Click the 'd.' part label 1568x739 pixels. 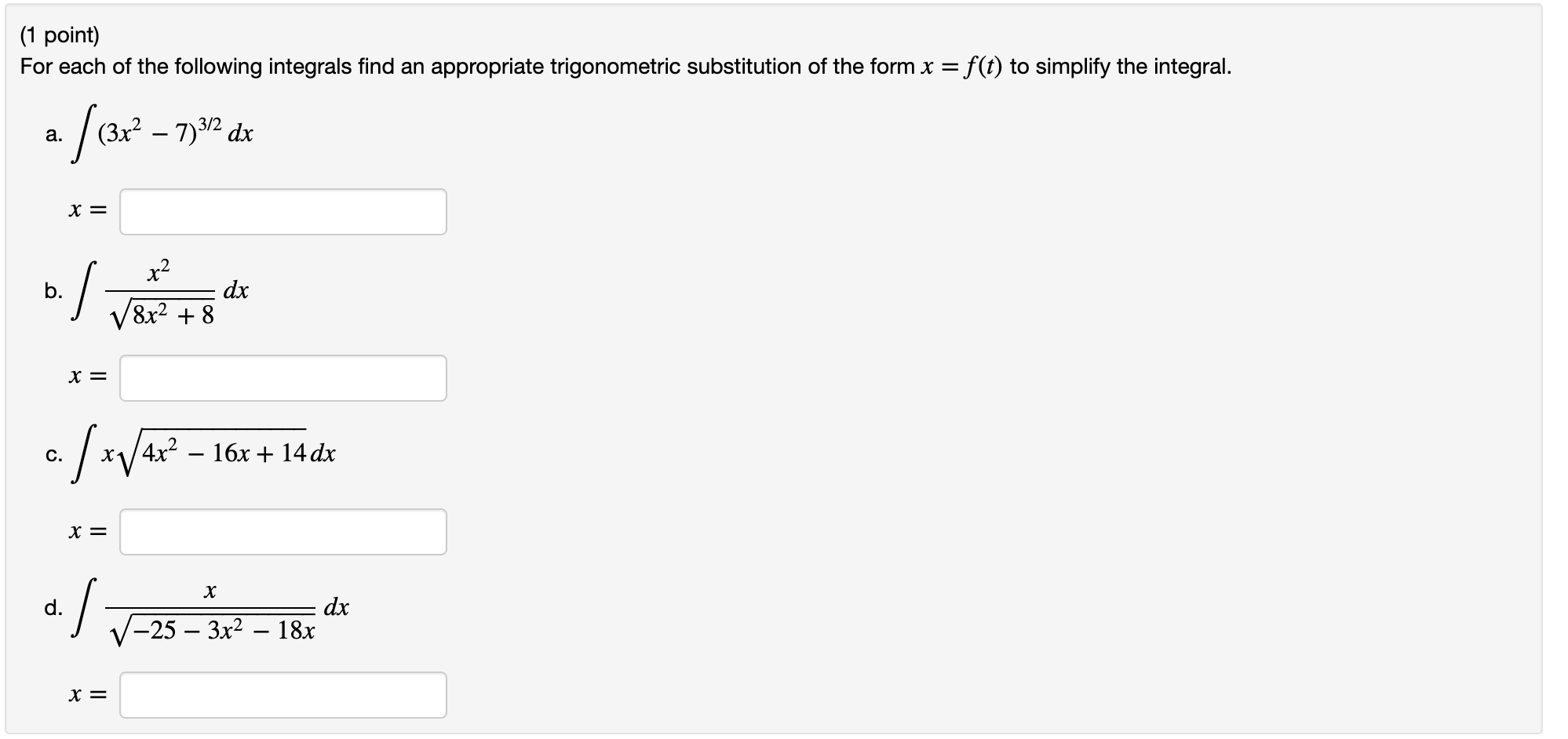[54, 607]
